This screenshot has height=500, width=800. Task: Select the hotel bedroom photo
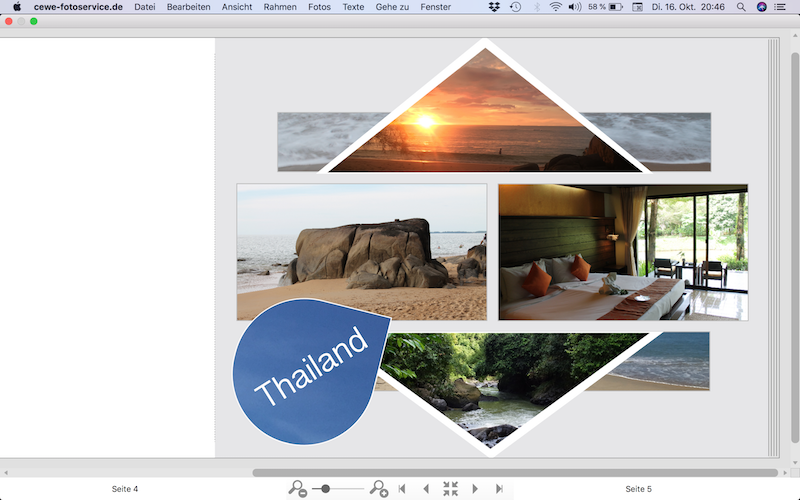tap(622, 252)
